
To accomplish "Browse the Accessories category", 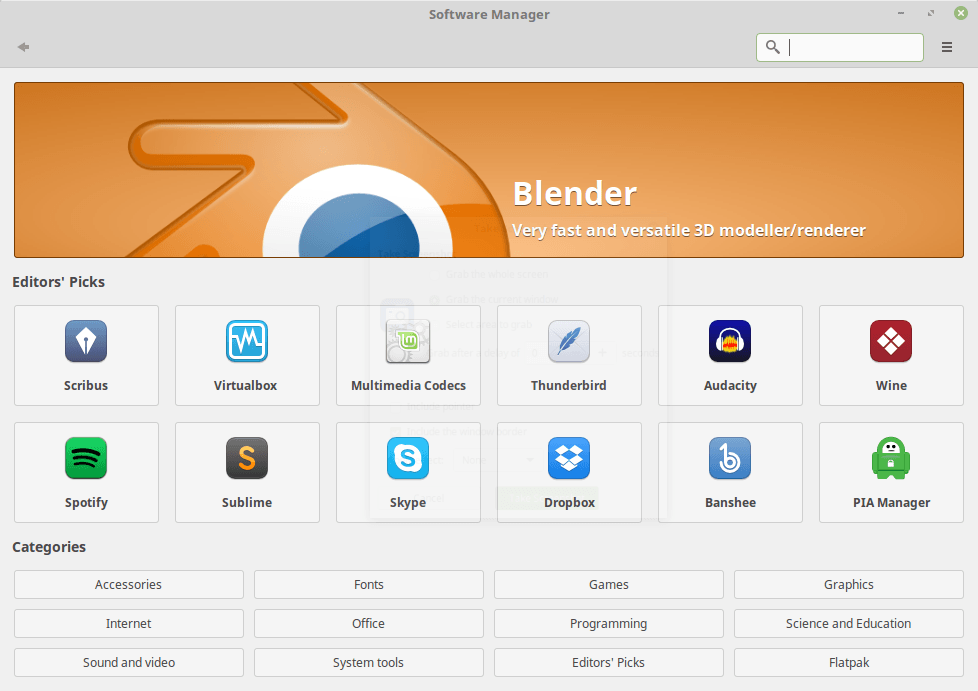I will [128, 584].
